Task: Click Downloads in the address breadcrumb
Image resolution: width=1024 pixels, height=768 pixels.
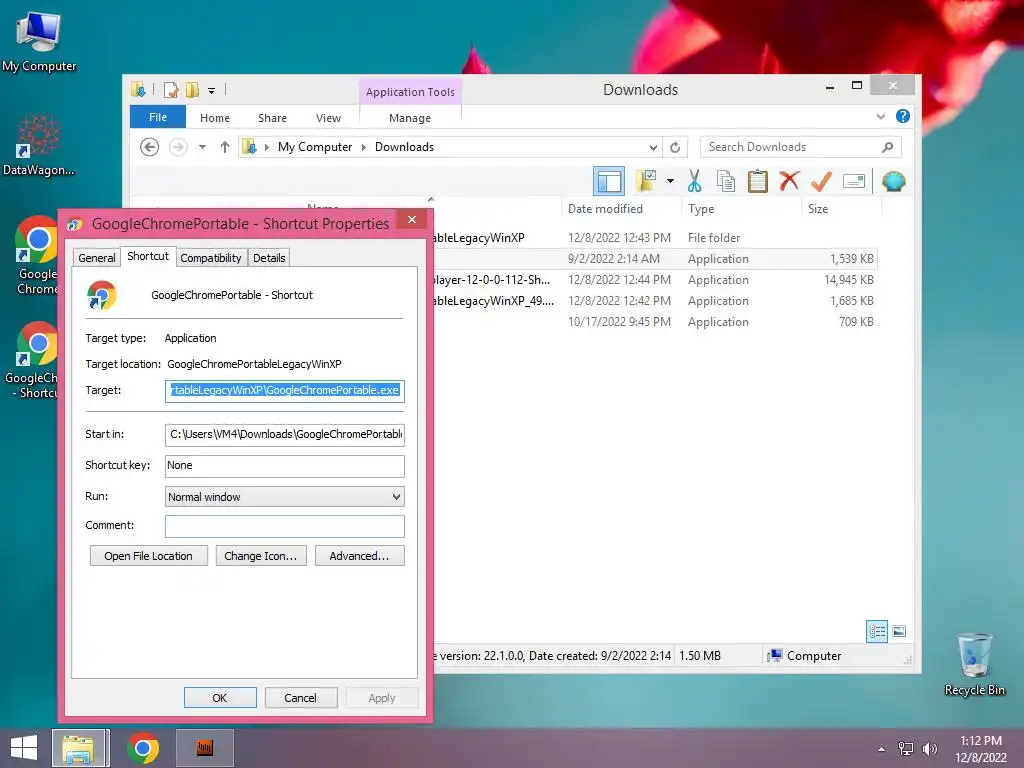Action: [x=404, y=147]
